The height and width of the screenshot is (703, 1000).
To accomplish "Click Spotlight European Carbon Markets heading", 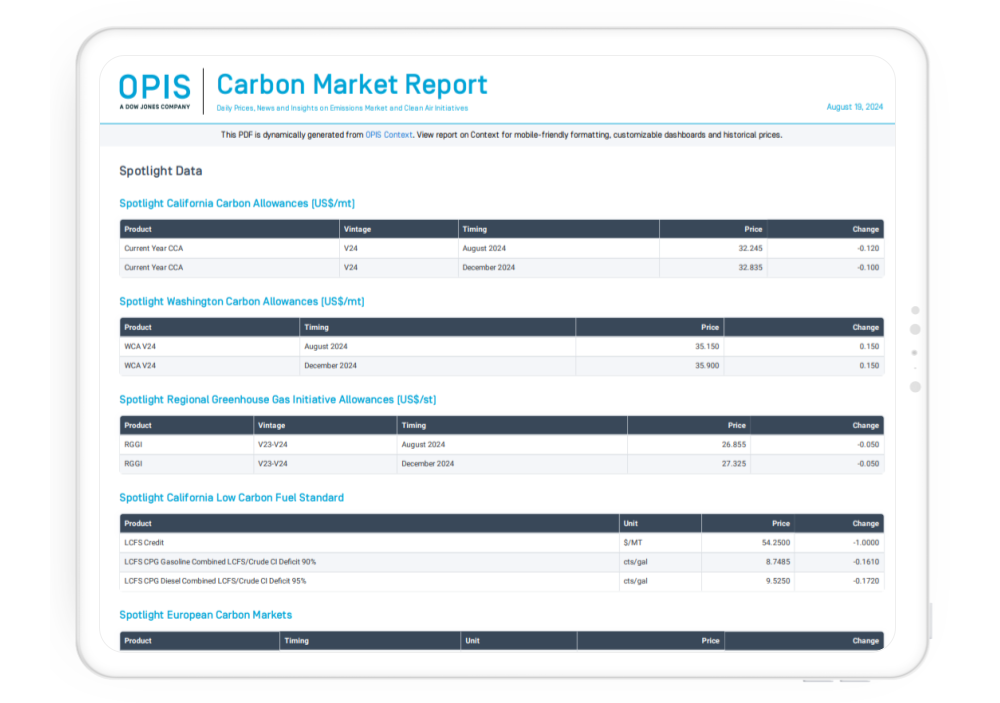I will click(205, 615).
